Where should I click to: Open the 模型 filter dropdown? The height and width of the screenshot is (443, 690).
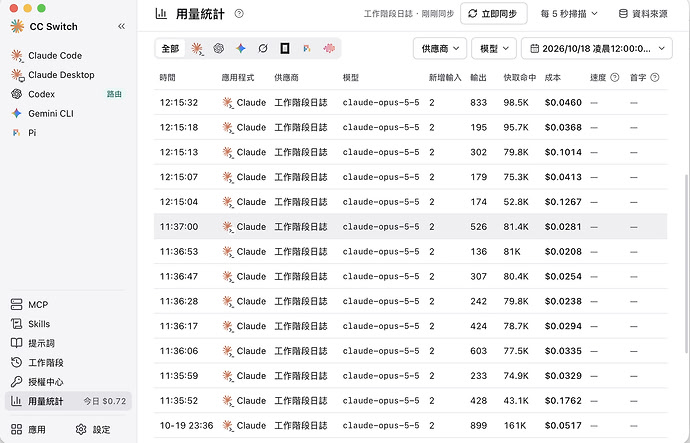[x=494, y=48]
